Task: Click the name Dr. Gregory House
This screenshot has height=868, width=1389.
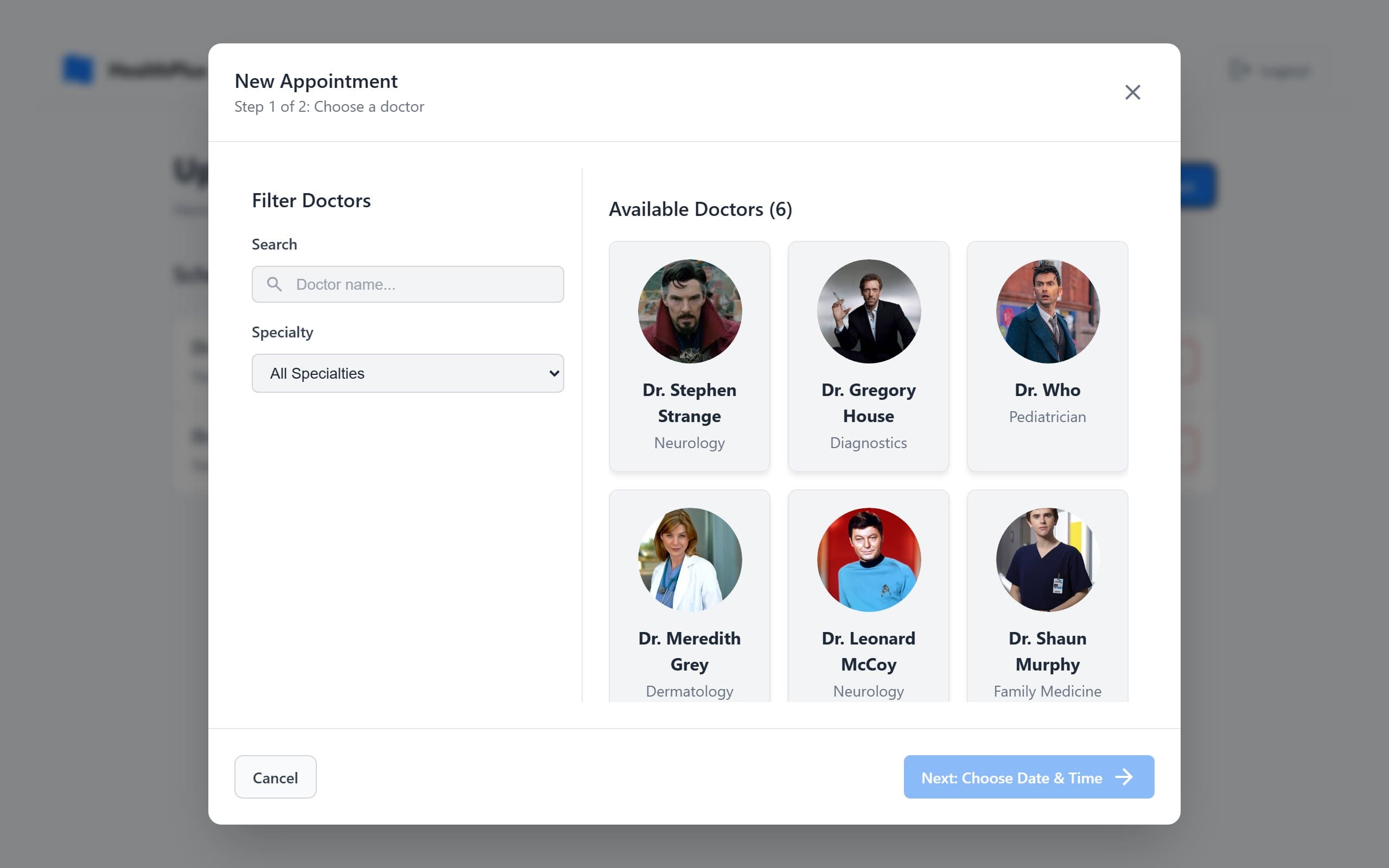Action: (x=869, y=403)
